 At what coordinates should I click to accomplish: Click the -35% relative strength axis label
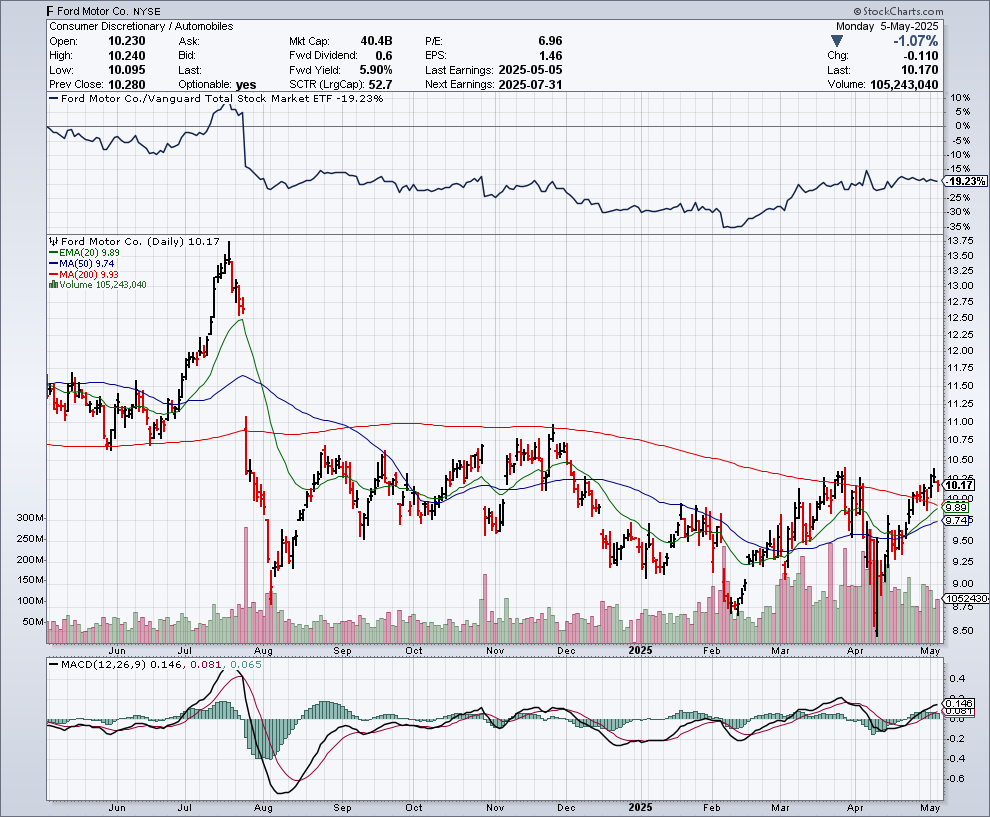[x=960, y=227]
